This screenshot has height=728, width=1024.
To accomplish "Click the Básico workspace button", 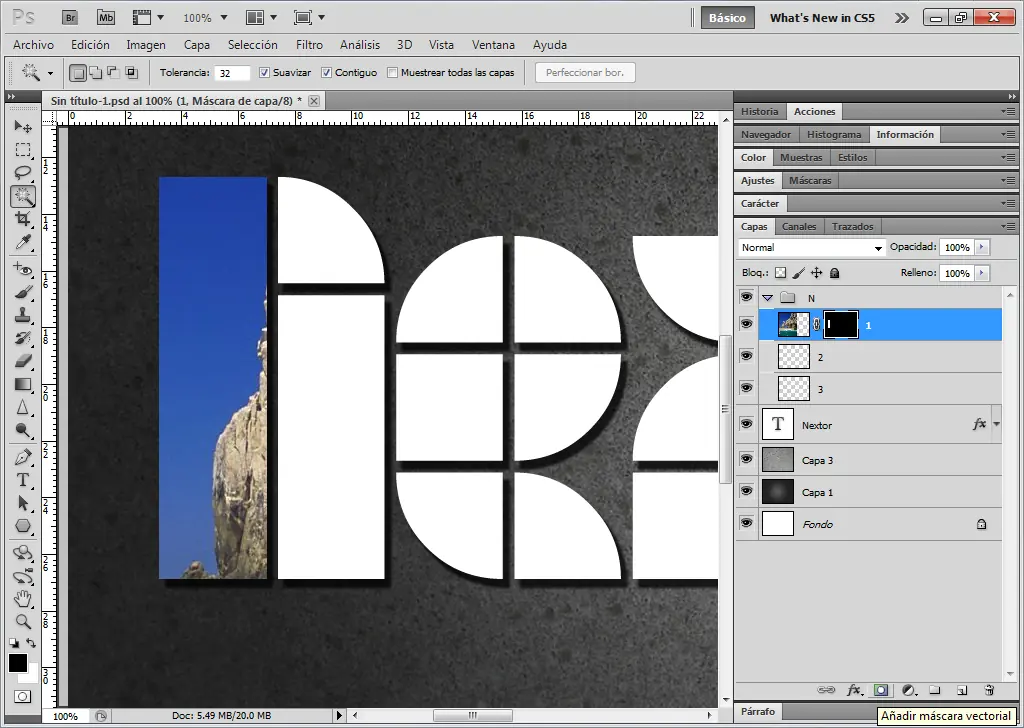I will (727, 18).
